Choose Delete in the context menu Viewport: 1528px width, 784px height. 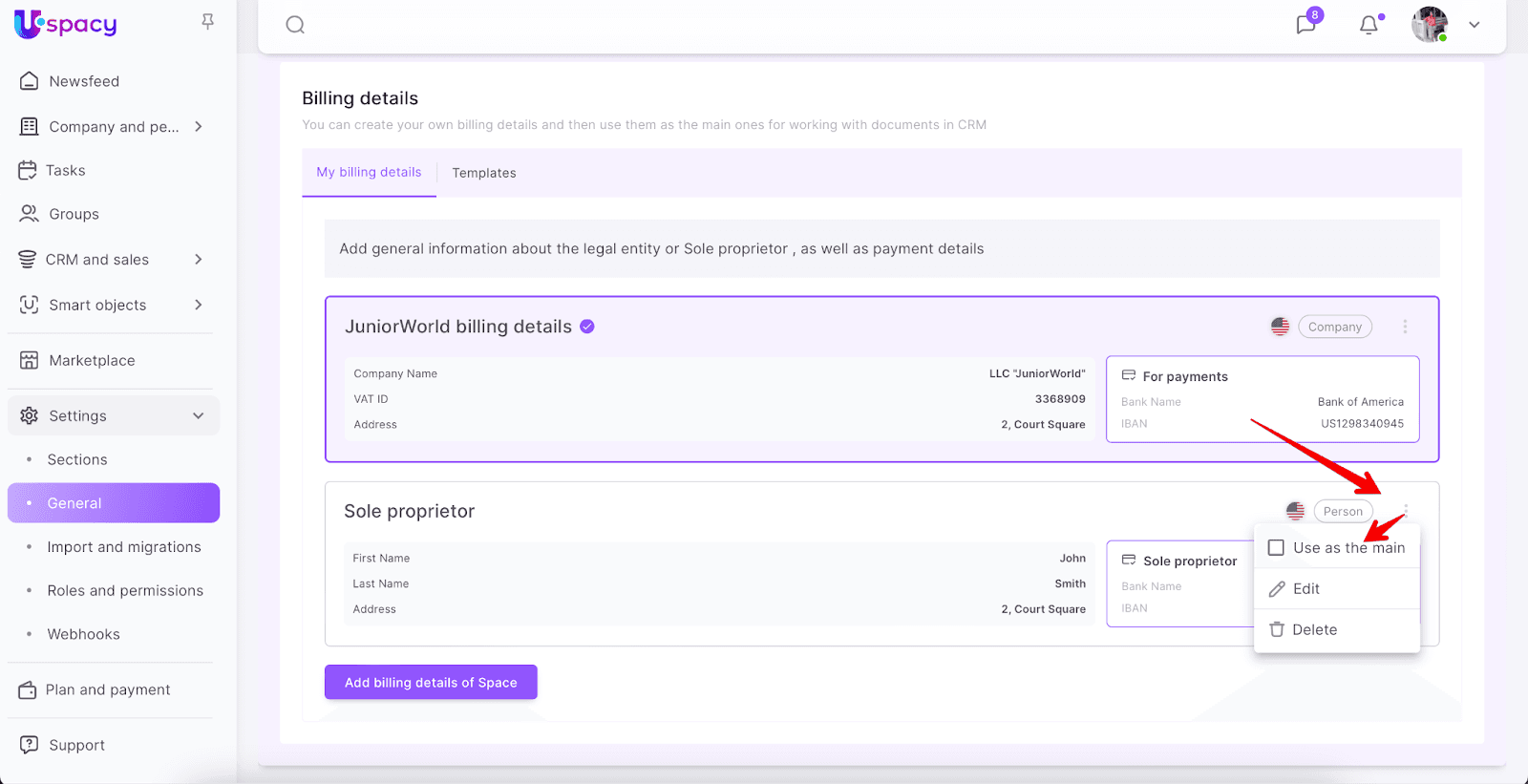coord(1314,630)
